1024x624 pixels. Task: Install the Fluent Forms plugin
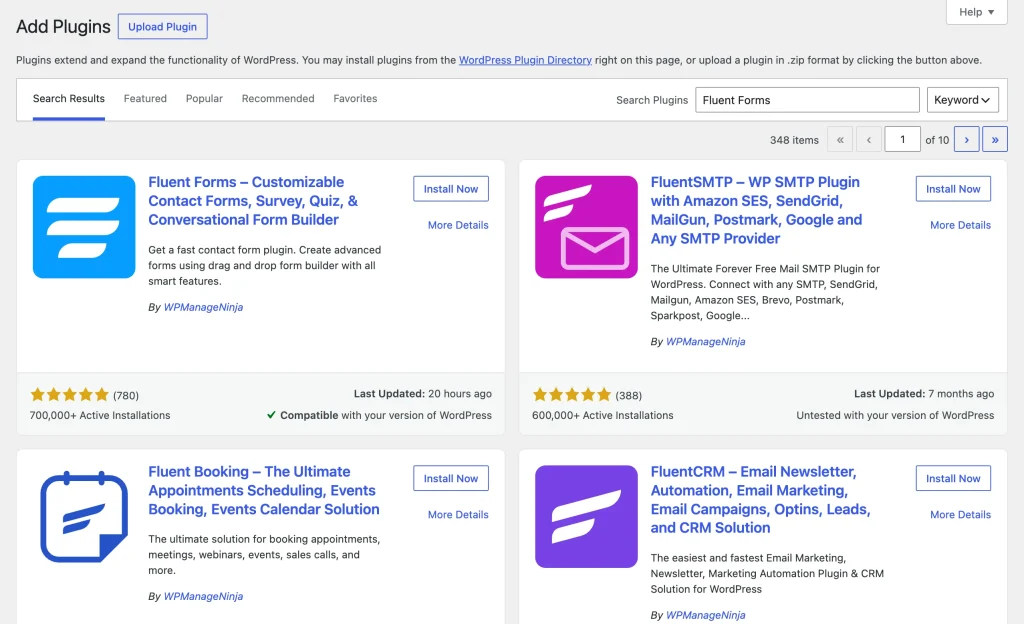tap(451, 189)
